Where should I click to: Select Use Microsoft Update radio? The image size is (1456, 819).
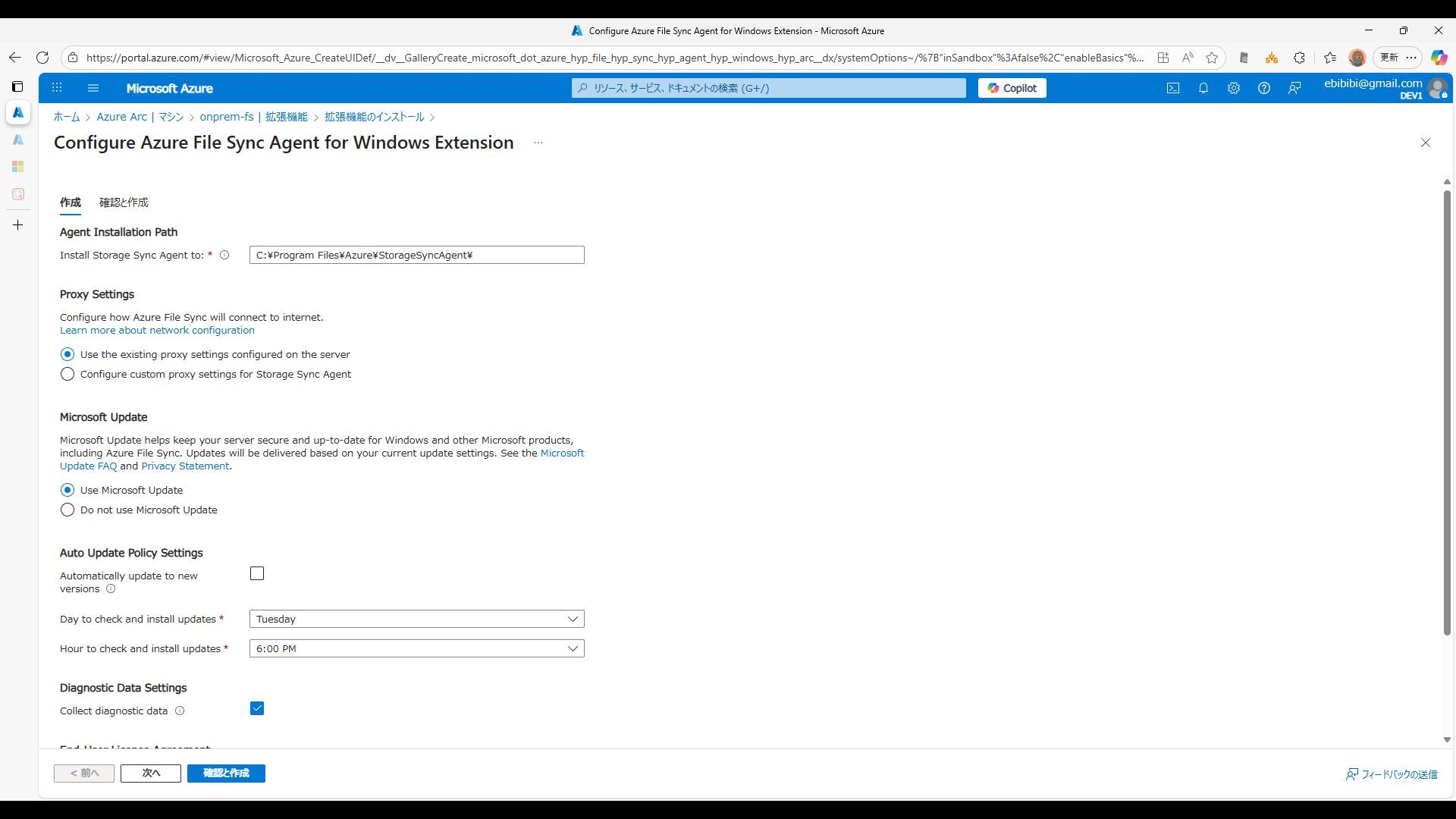pos(67,491)
